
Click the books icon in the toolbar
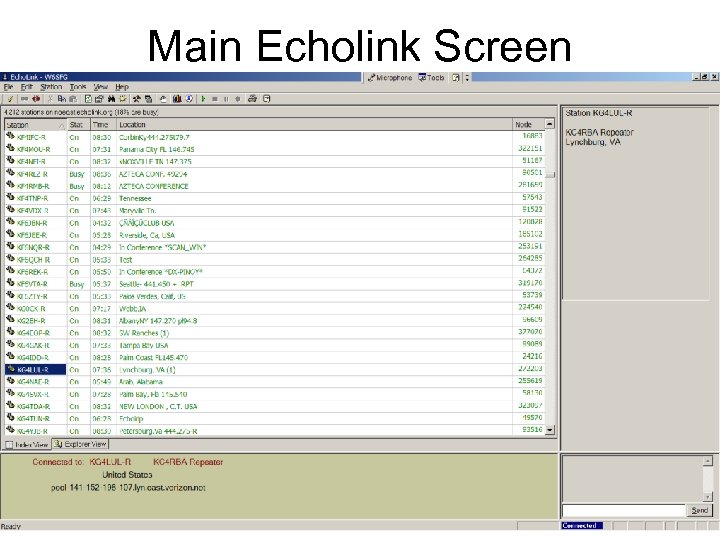[177, 99]
